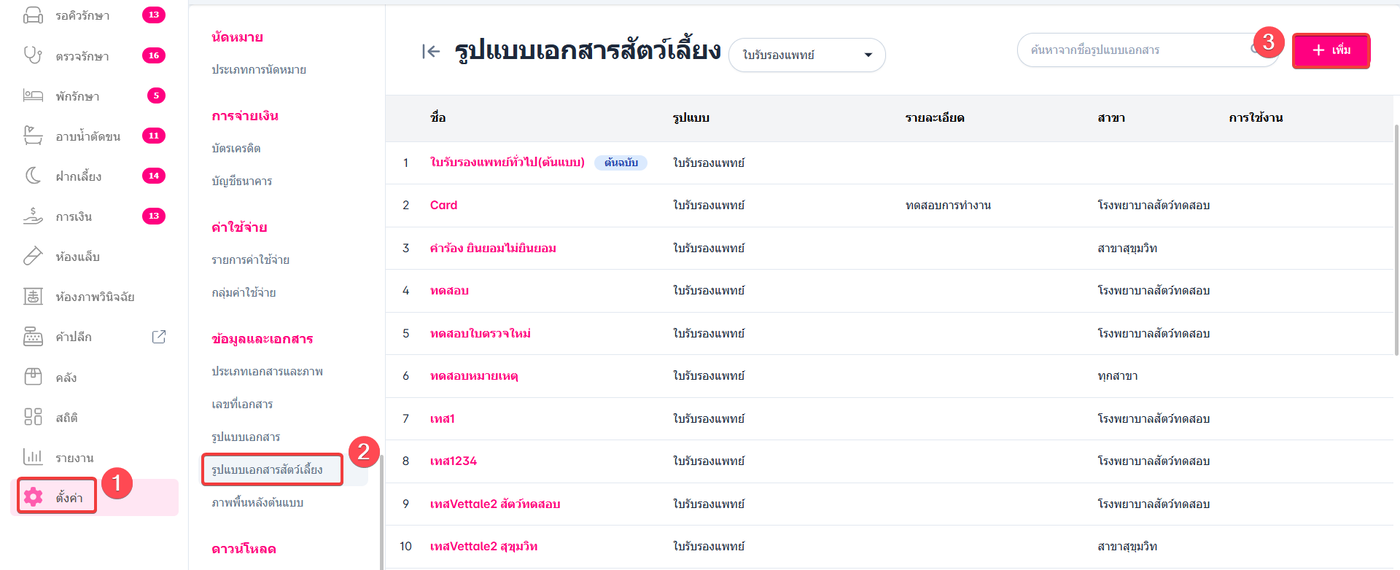Select the bed admission icon
The height and width of the screenshot is (570, 1400).
(33, 96)
